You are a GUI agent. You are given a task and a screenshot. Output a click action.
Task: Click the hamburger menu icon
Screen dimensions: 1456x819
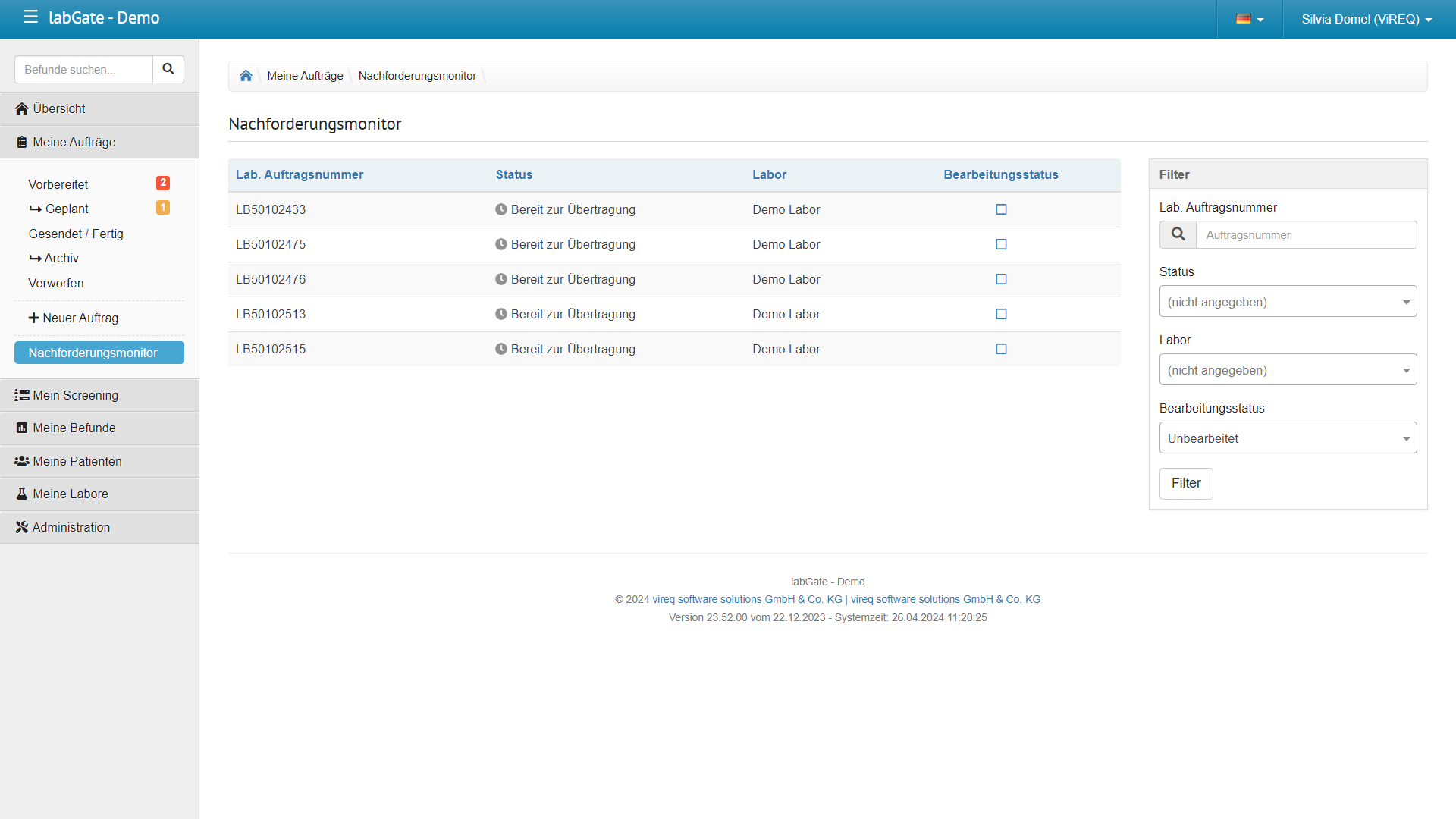[x=30, y=17]
